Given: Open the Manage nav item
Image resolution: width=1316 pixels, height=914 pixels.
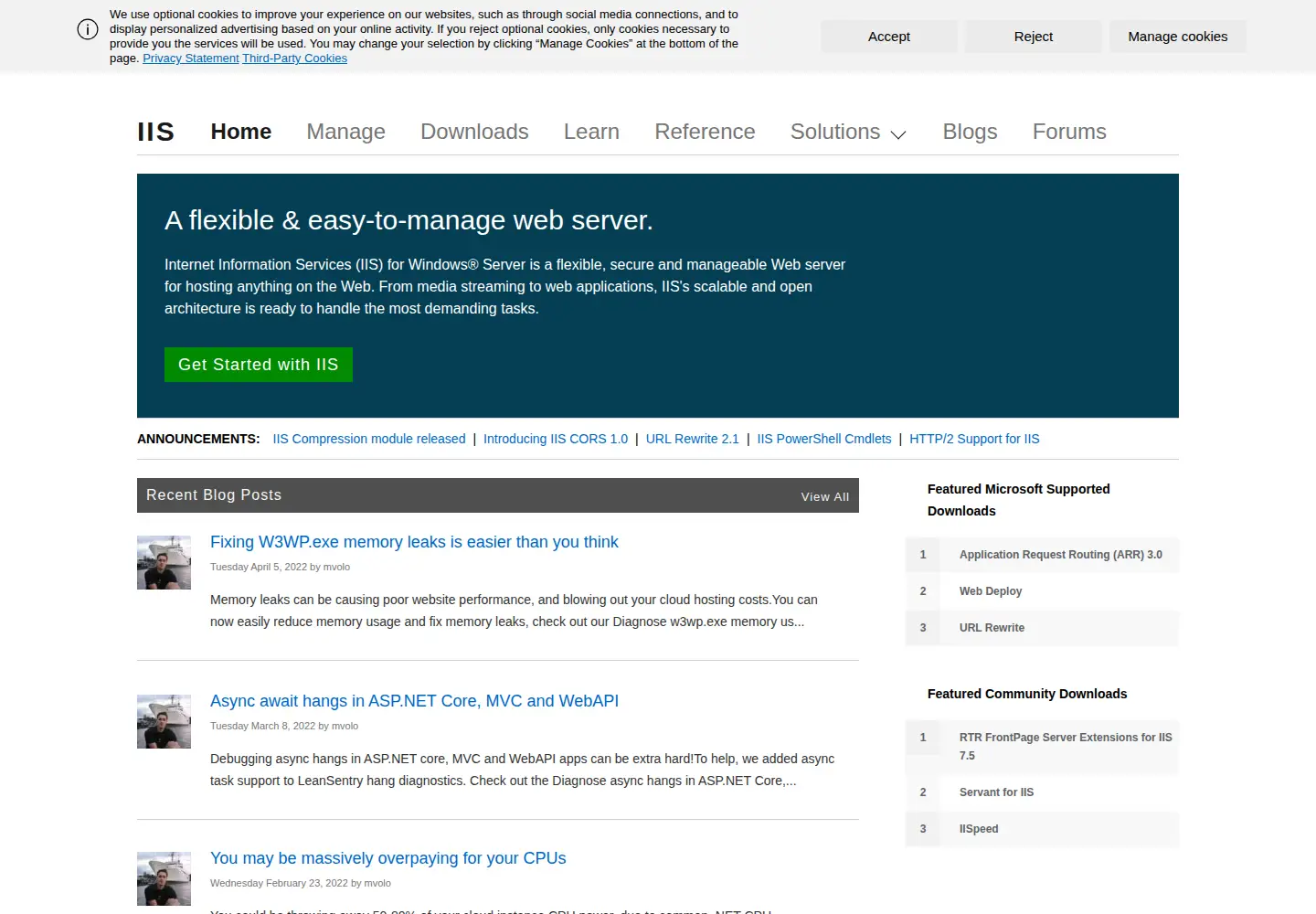Looking at the screenshot, I should coord(345,132).
